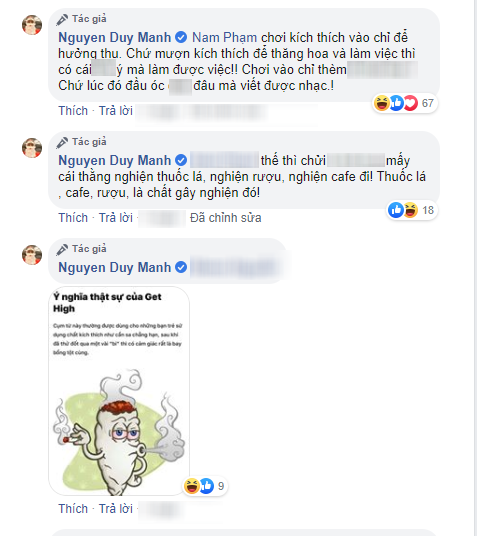Reply to the first comment with Trả lời

116,111
